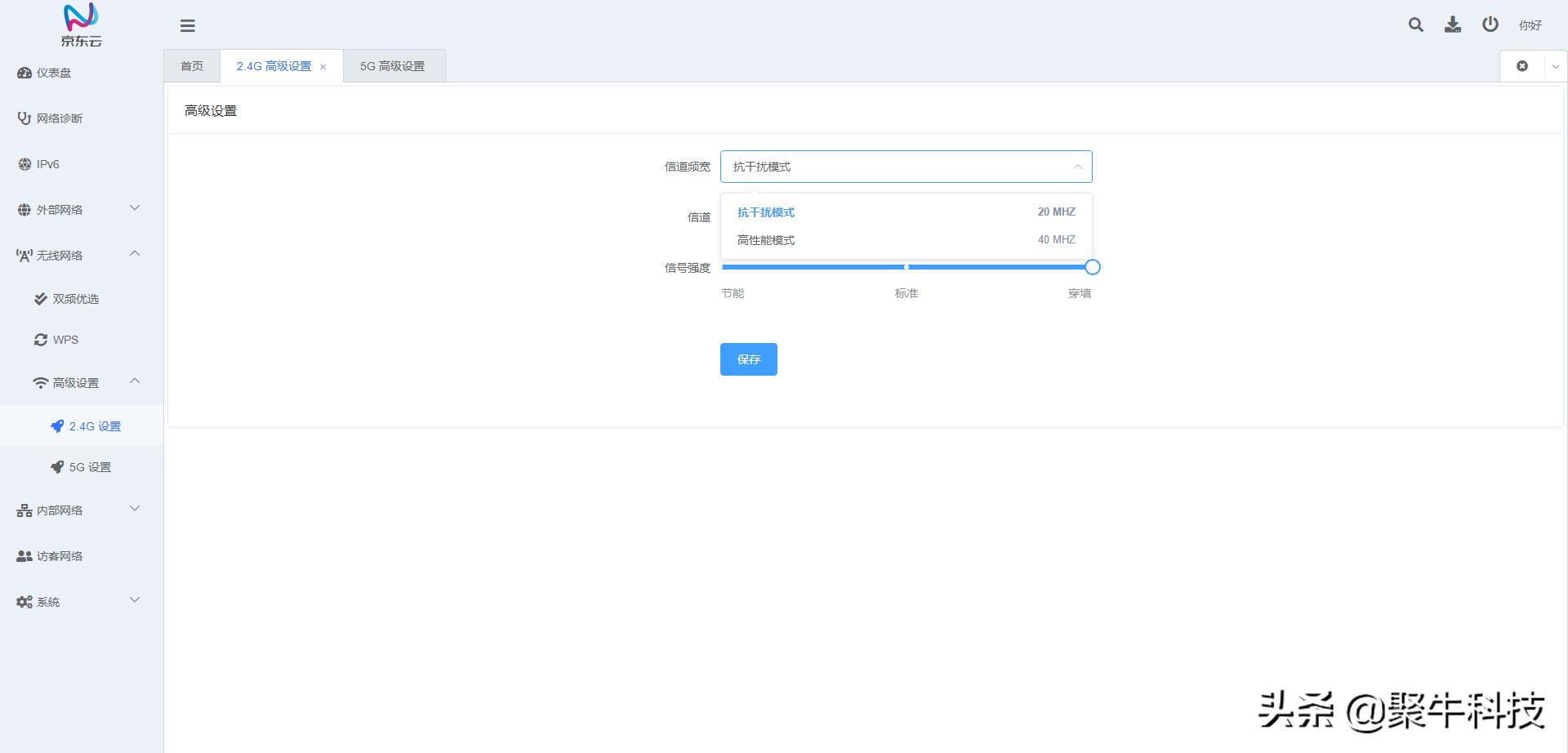The height and width of the screenshot is (753, 1568).
Task: Open 2.4G 设置 submenu item
Action: pos(82,426)
